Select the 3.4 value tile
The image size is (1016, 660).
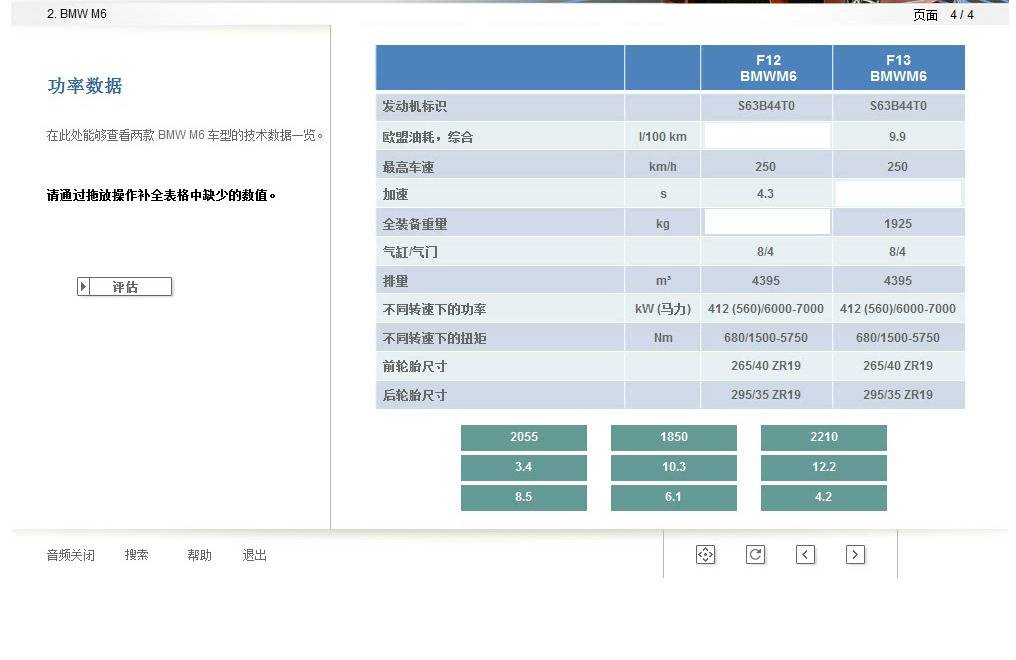tap(524, 467)
